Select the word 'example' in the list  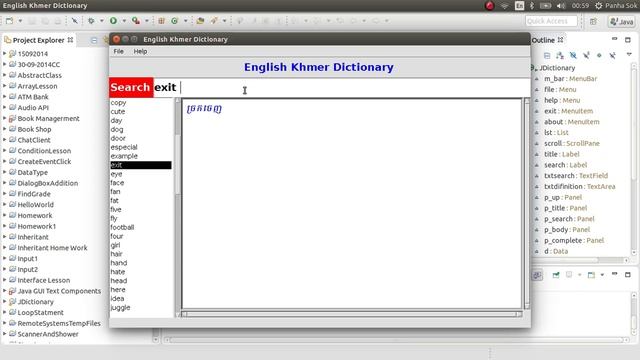click(124, 156)
